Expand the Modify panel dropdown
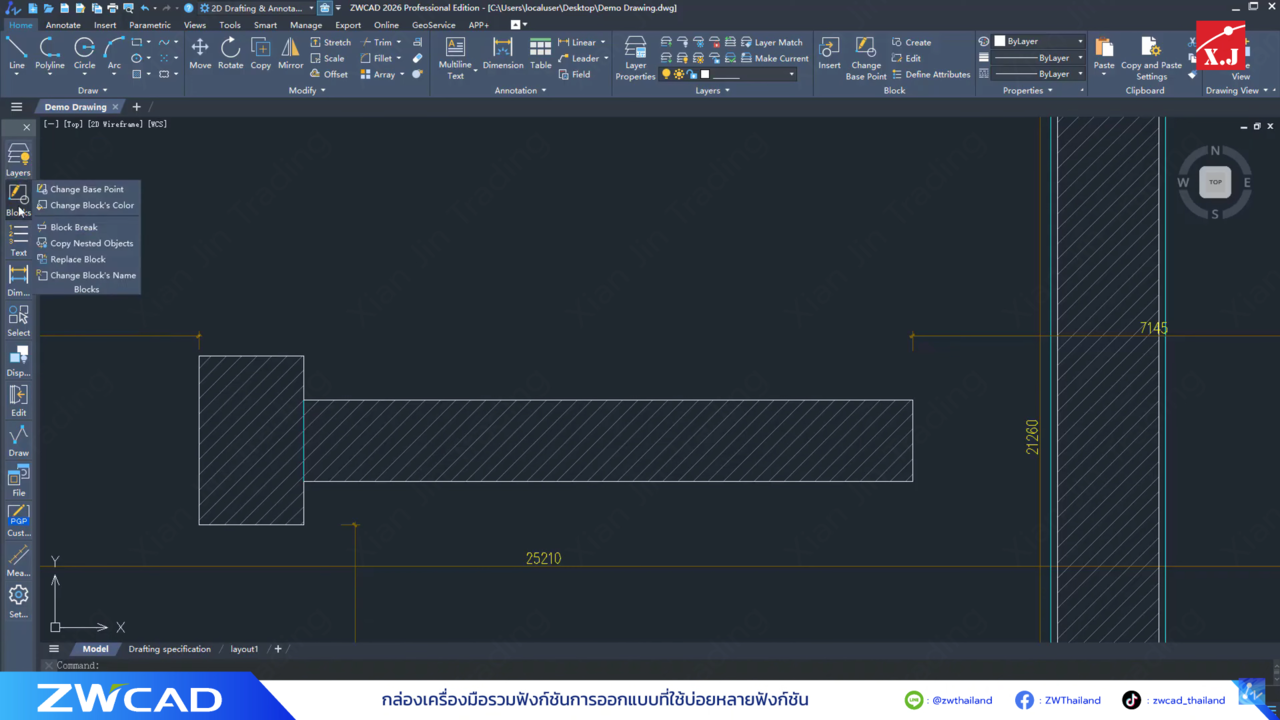Screen dimensions: 1280x720 pyautogui.click(x=307, y=90)
